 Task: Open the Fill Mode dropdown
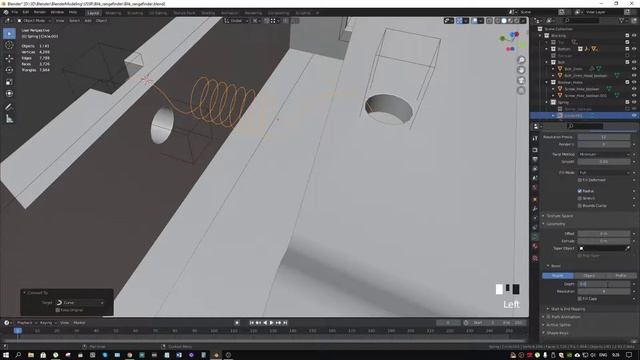(604, 173)
